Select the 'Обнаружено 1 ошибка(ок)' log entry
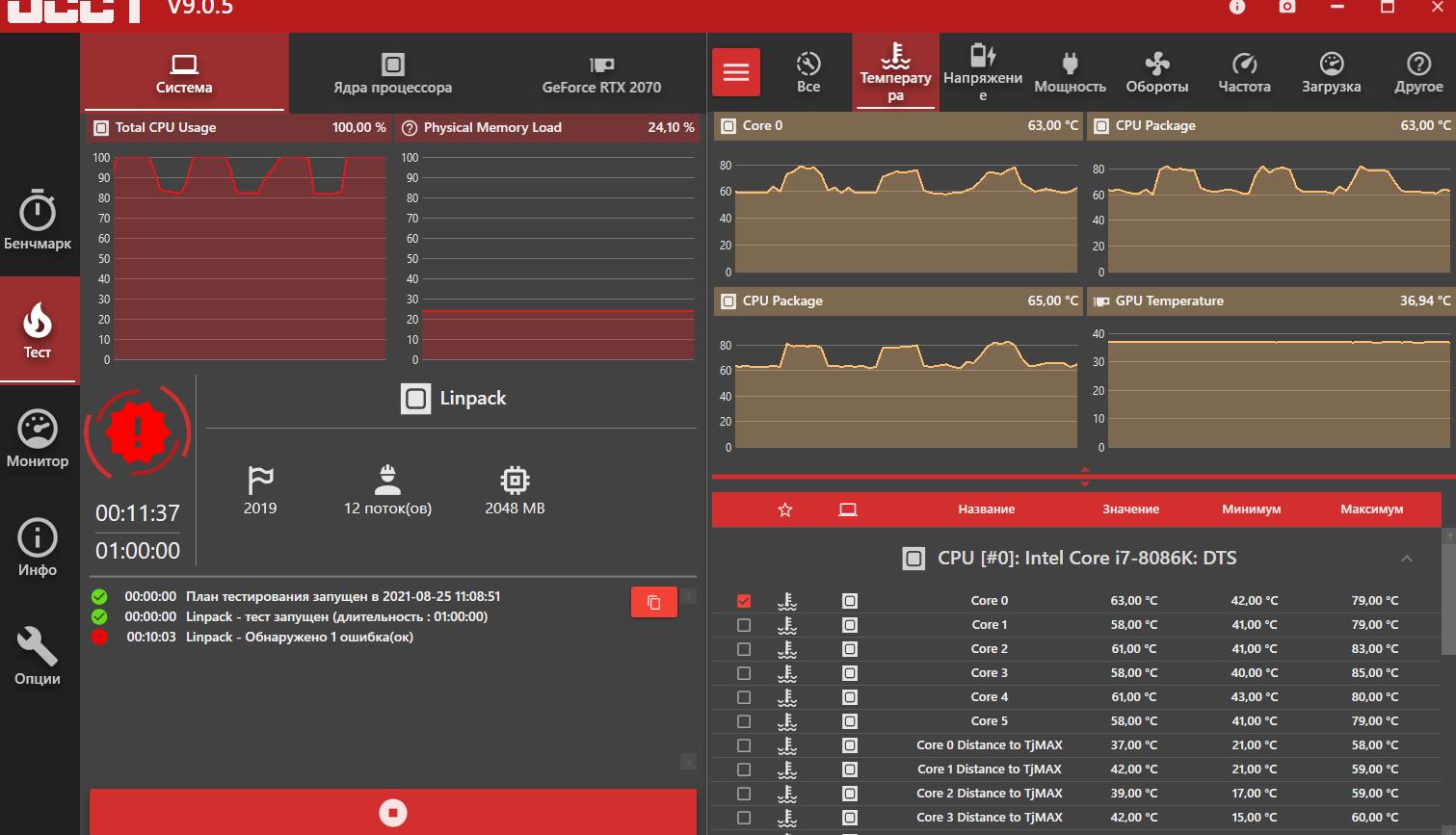Screen dimensions: 1456x835 300,638
